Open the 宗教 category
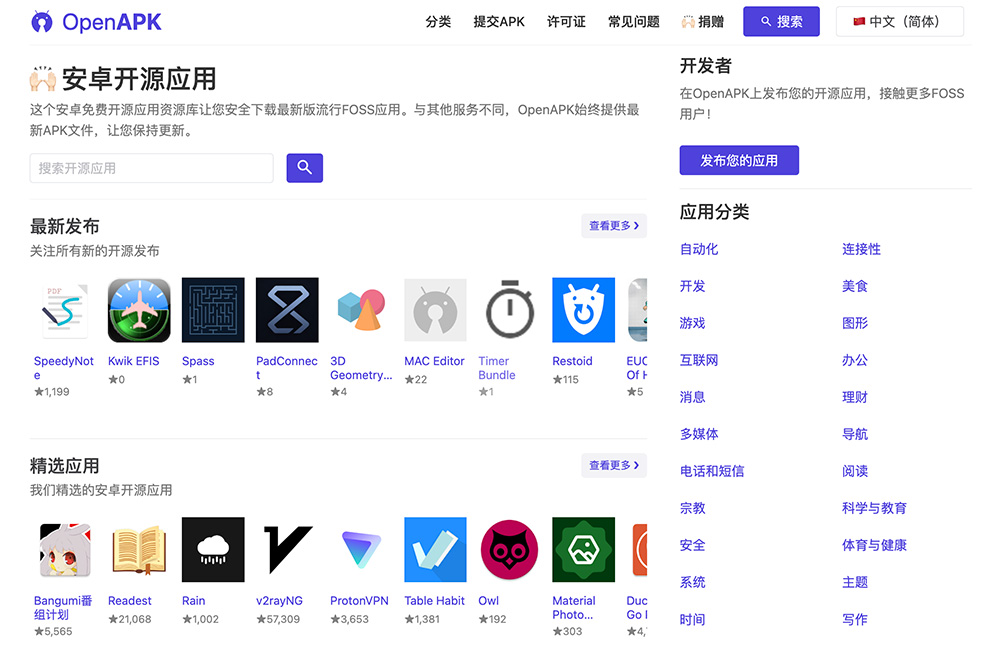 693,508
